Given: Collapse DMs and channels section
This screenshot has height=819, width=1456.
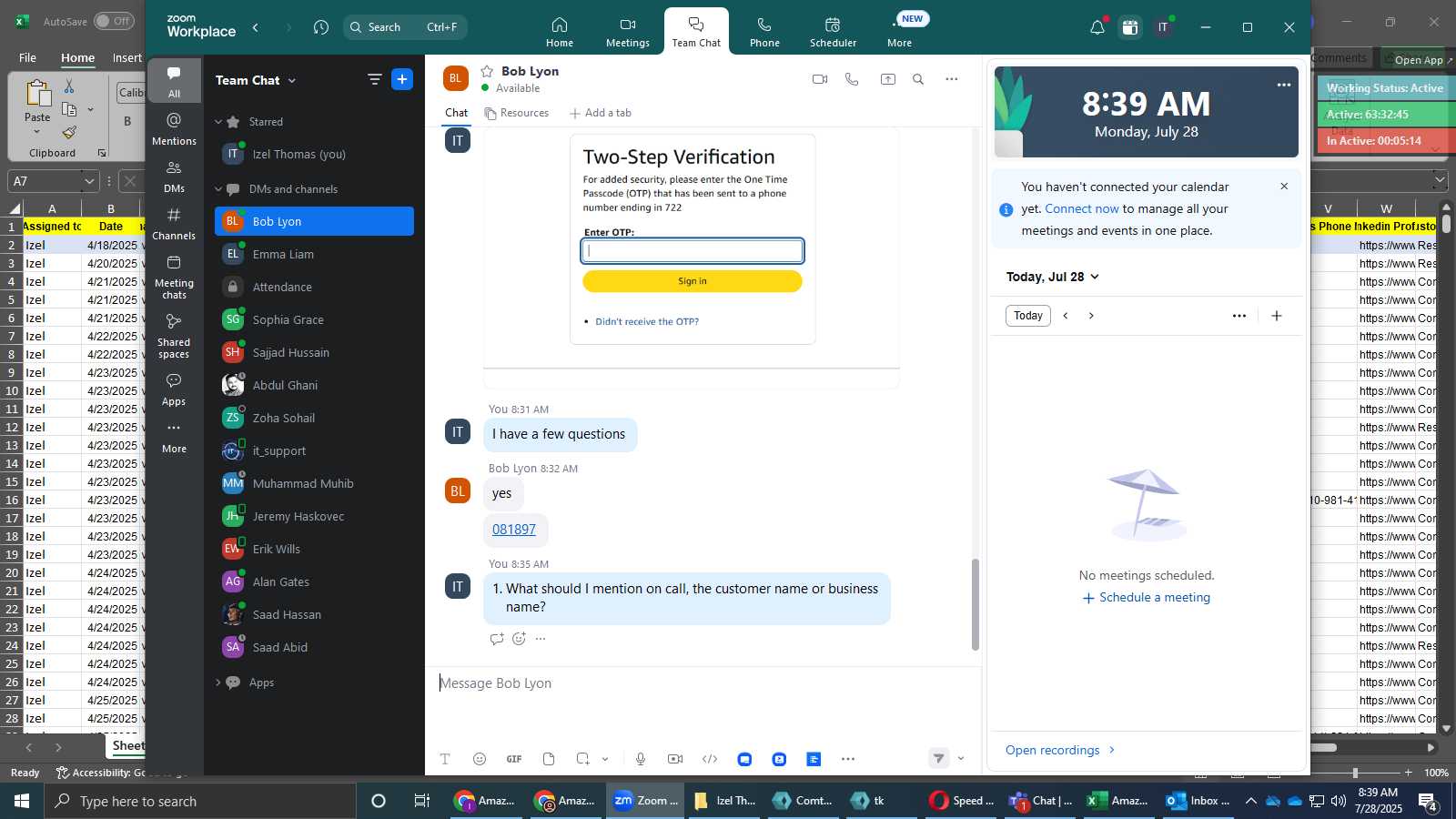Looking at the screenshot, I should coord(218,189).
